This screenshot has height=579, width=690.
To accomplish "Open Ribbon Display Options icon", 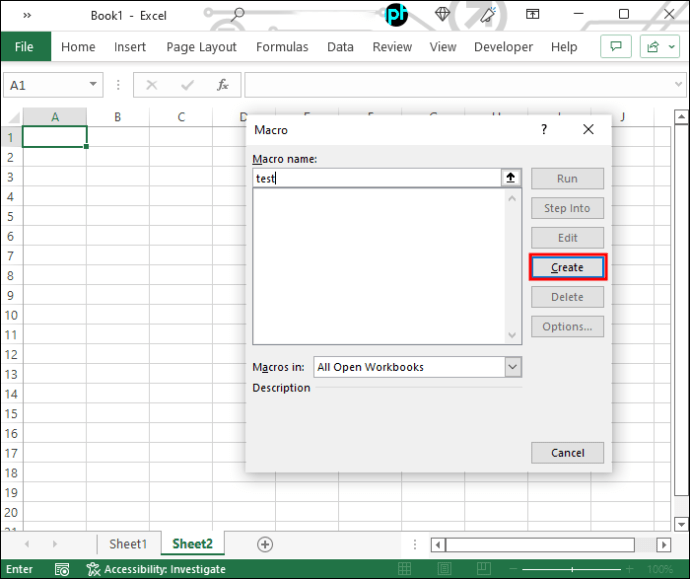I will (532, 15).
